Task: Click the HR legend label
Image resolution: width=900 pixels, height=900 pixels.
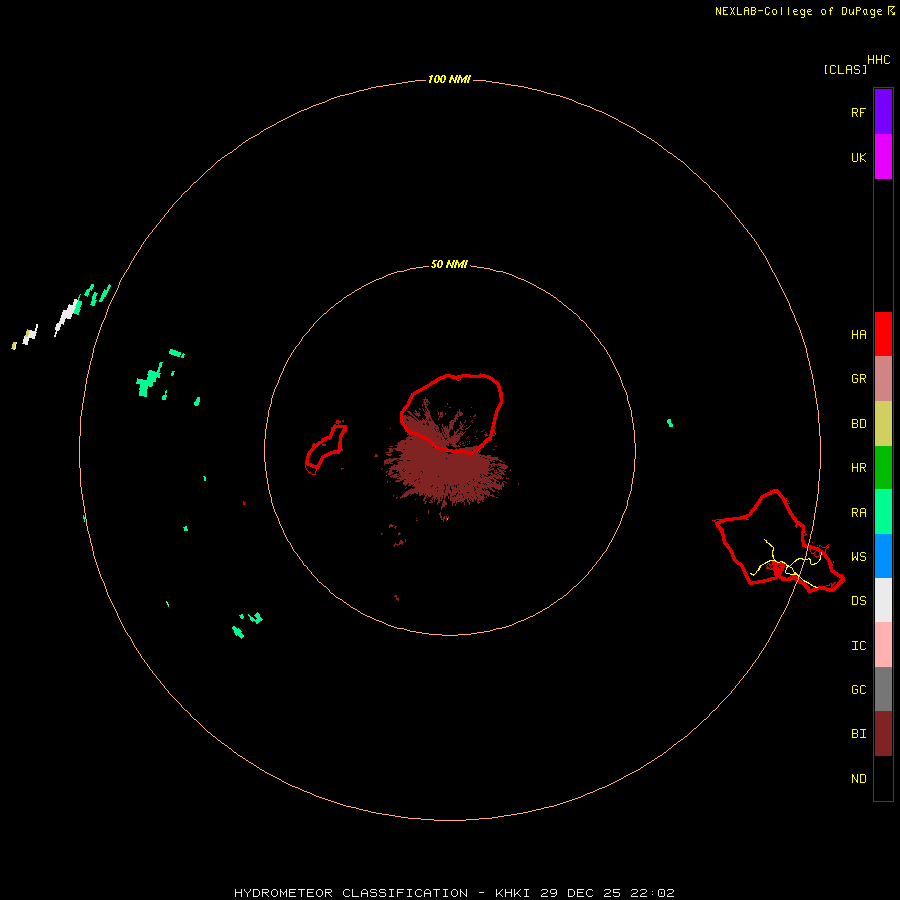Action: point(858,468)
